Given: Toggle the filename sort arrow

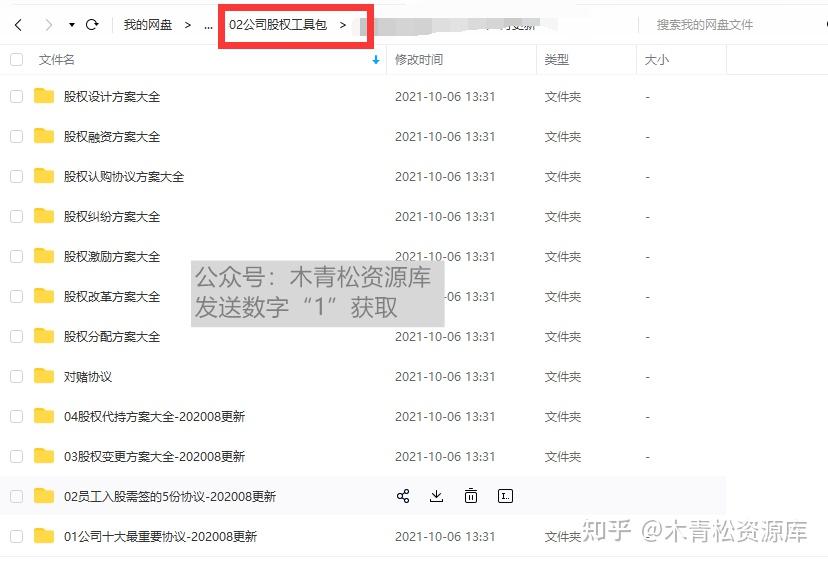Looking at the screenshot, I should (x=376, y=60).
